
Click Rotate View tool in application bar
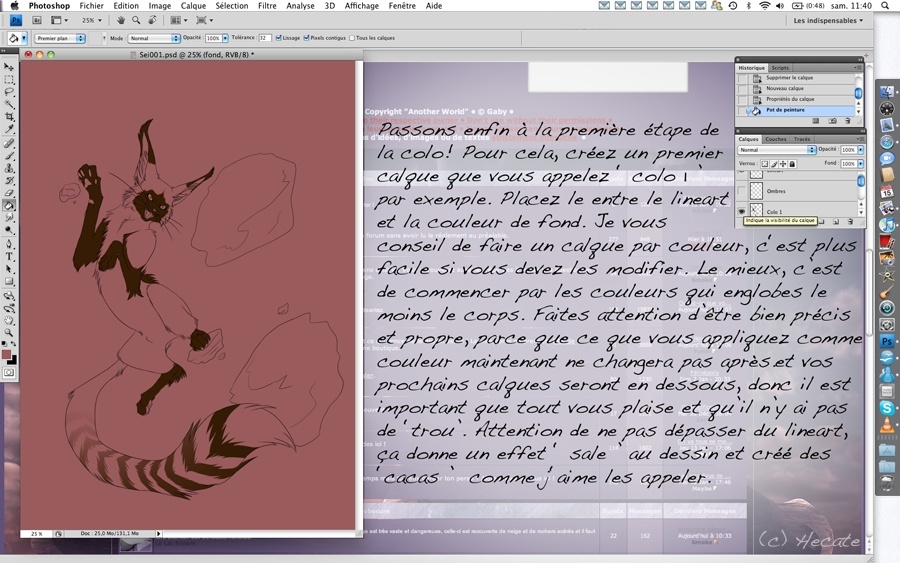pos(152,20)
